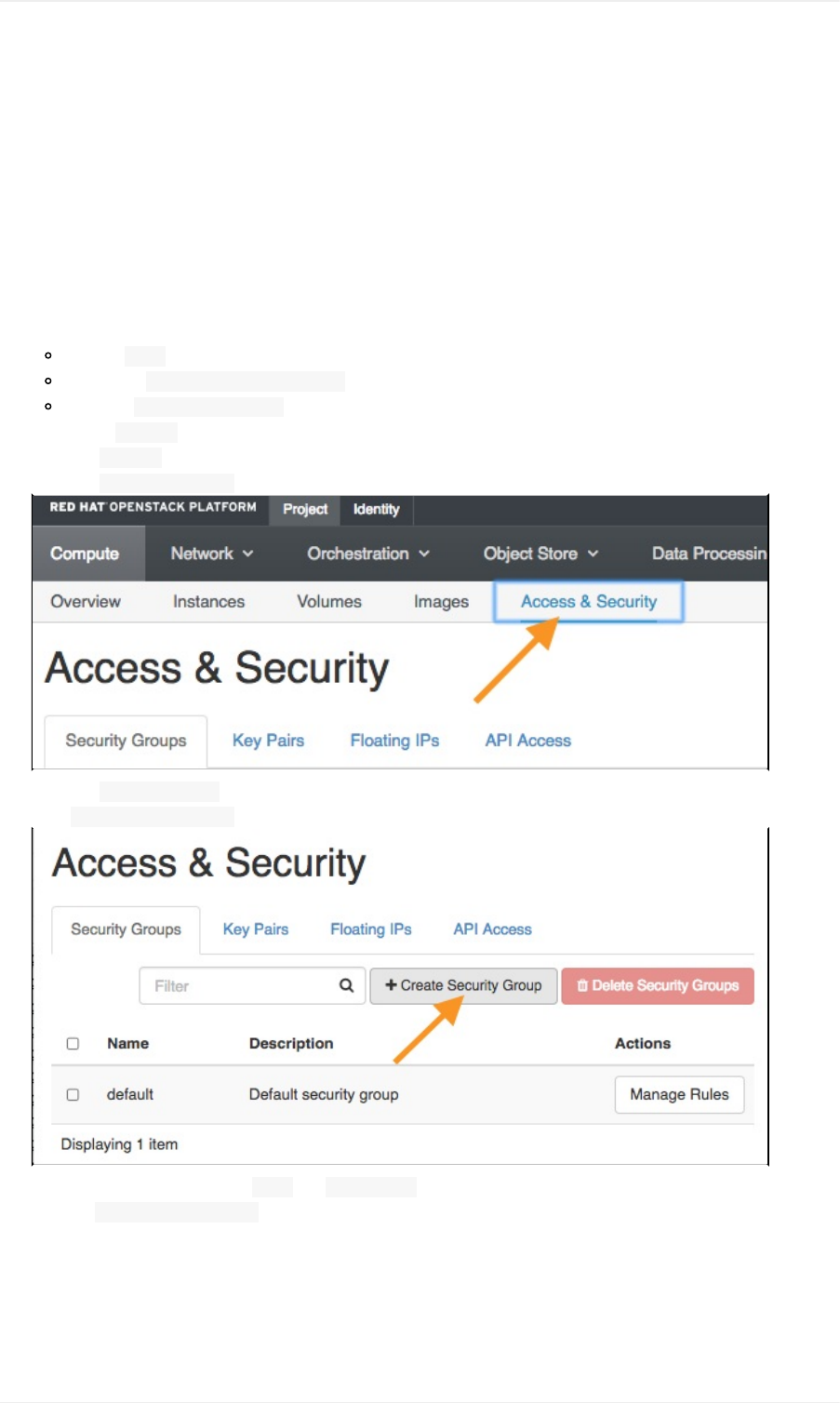Open the Project tab
Image resolution: width=840 pixels, height=1403 pixels.
[305, 510]
